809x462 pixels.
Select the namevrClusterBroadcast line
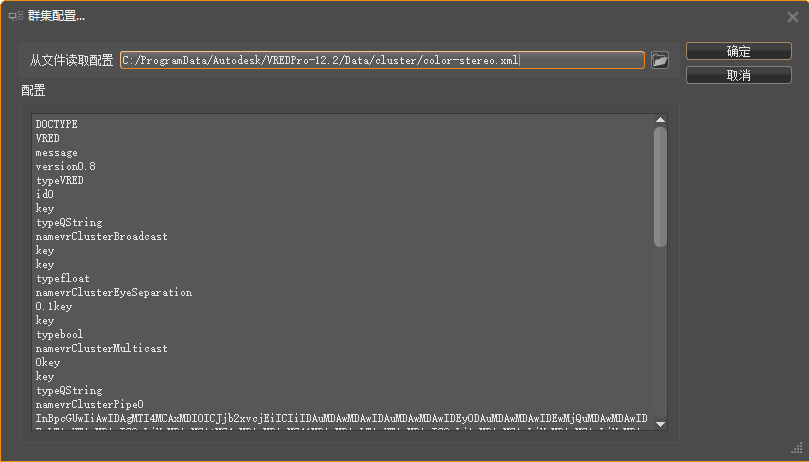[102, 236]
